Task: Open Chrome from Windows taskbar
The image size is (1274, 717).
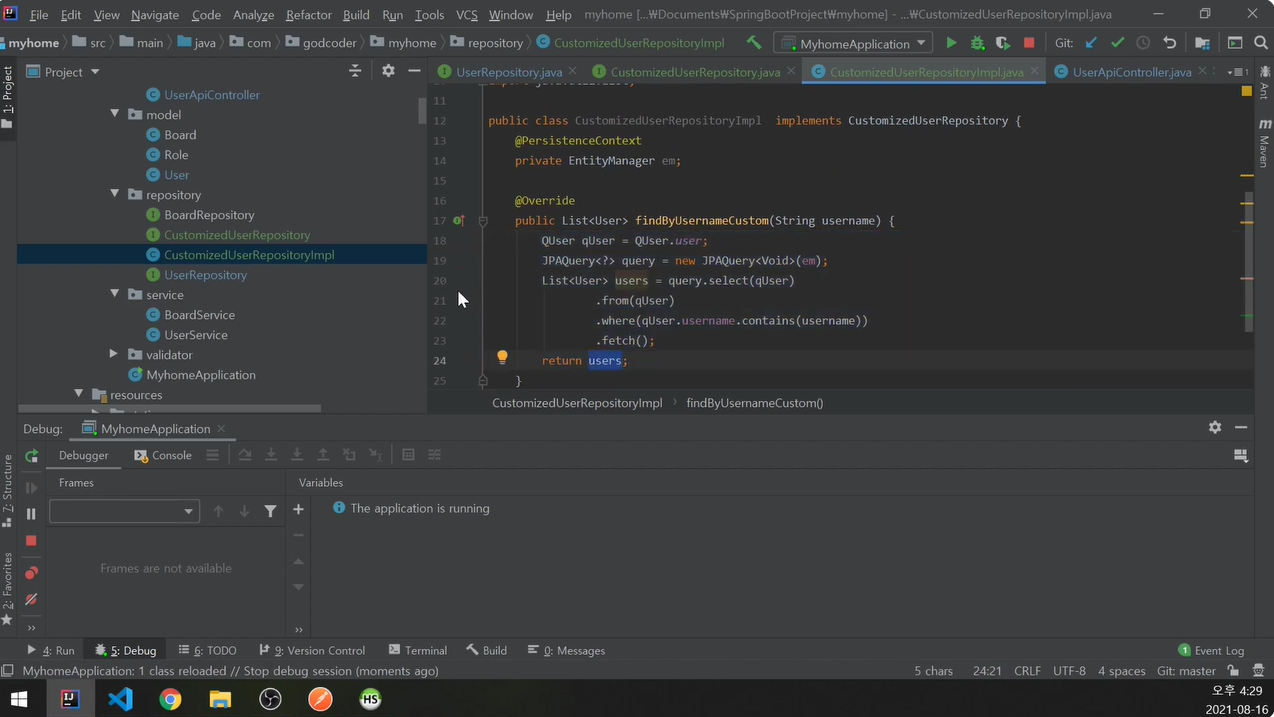Action: (170, 699)
